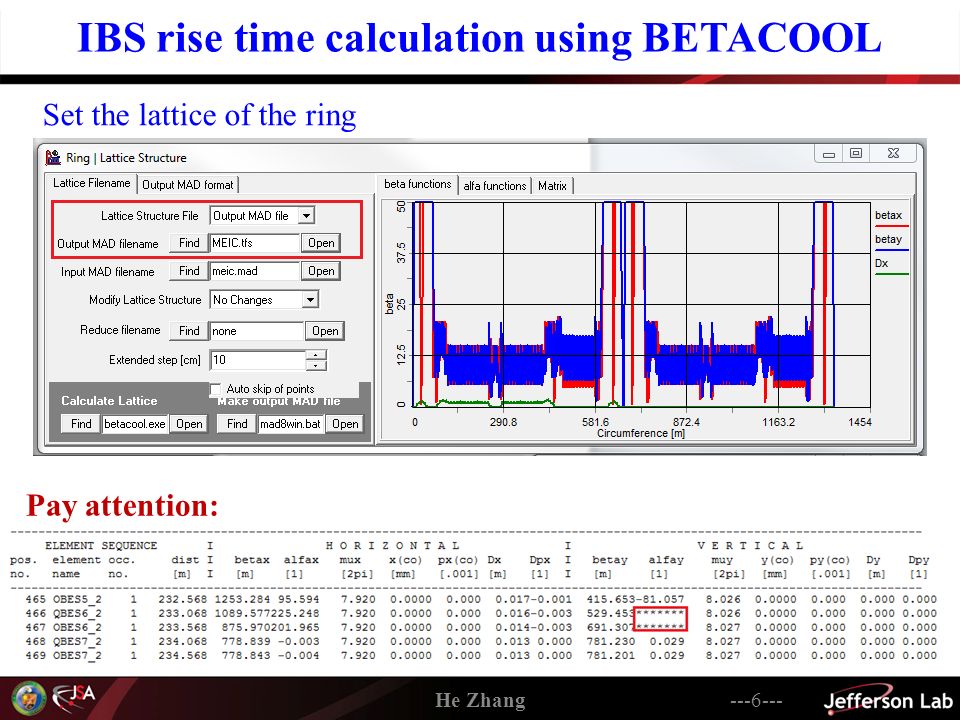Open the Output MAD format tab
The width and height of the screenshot is (960, 720).
pos(187,185)
